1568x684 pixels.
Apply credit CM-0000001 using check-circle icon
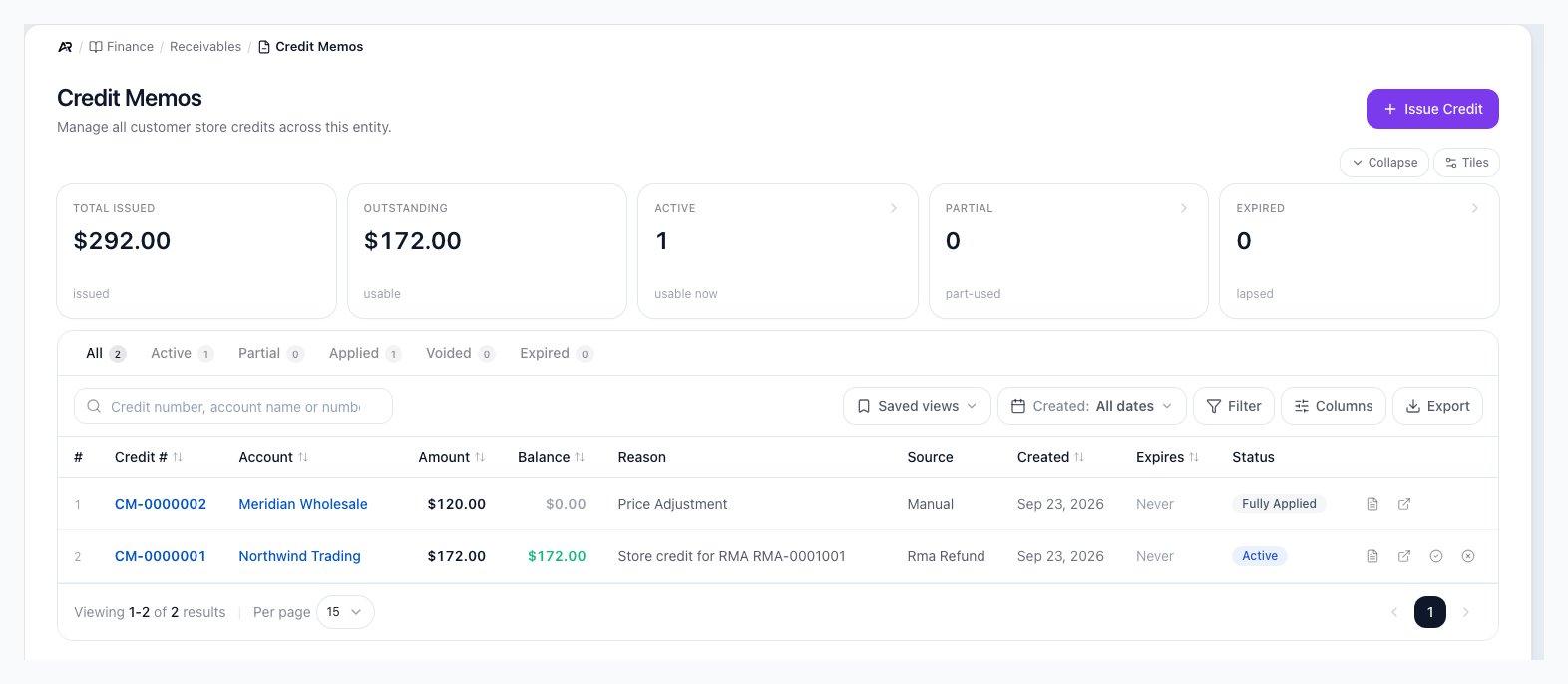1436,556
